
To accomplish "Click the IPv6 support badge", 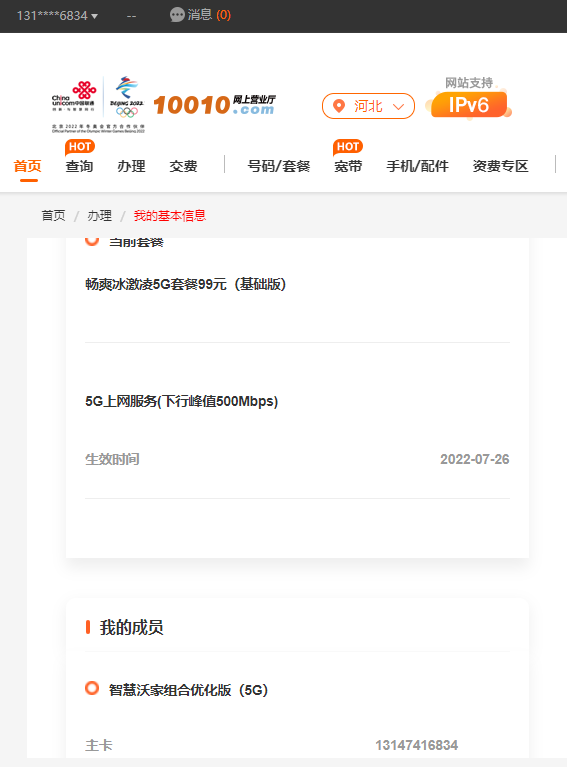I will 469,105.
